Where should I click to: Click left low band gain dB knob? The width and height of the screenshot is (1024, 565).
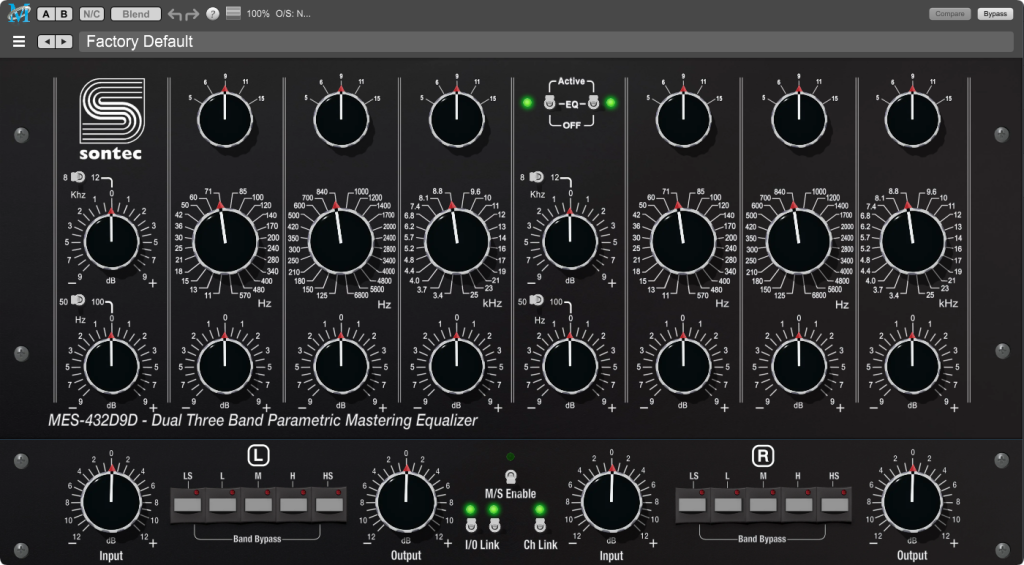pyautogui.click(x=225, y=366)
